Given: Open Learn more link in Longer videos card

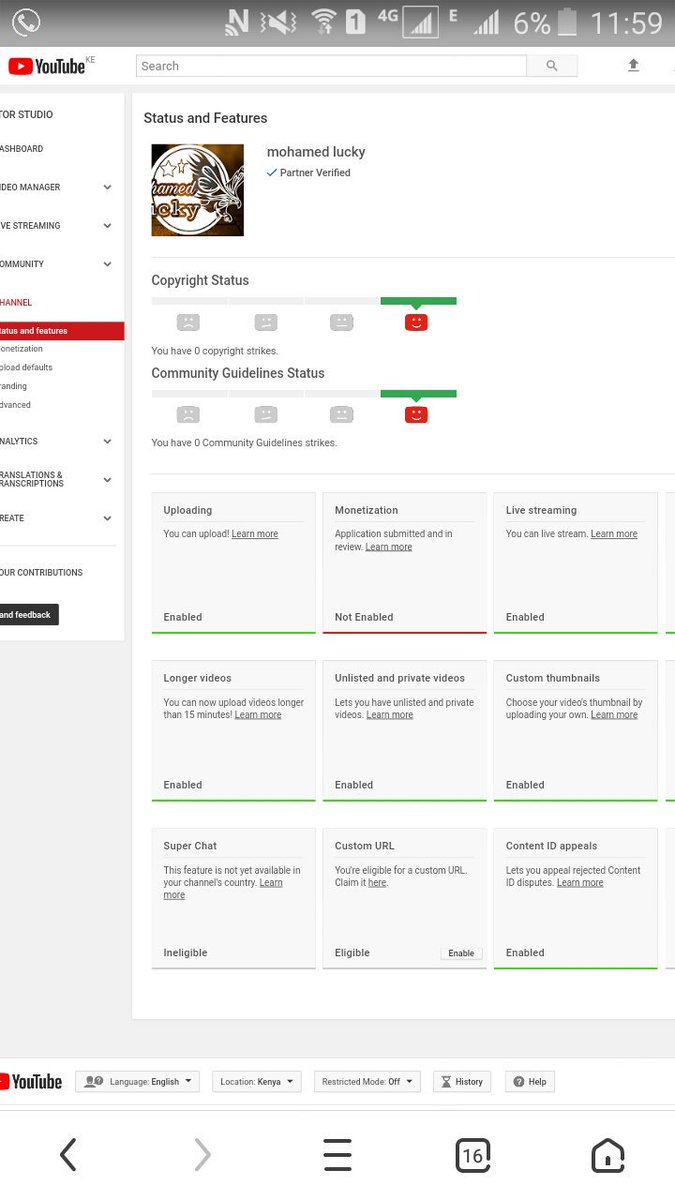Looking at the screenshot, I should tap(258, 715).
